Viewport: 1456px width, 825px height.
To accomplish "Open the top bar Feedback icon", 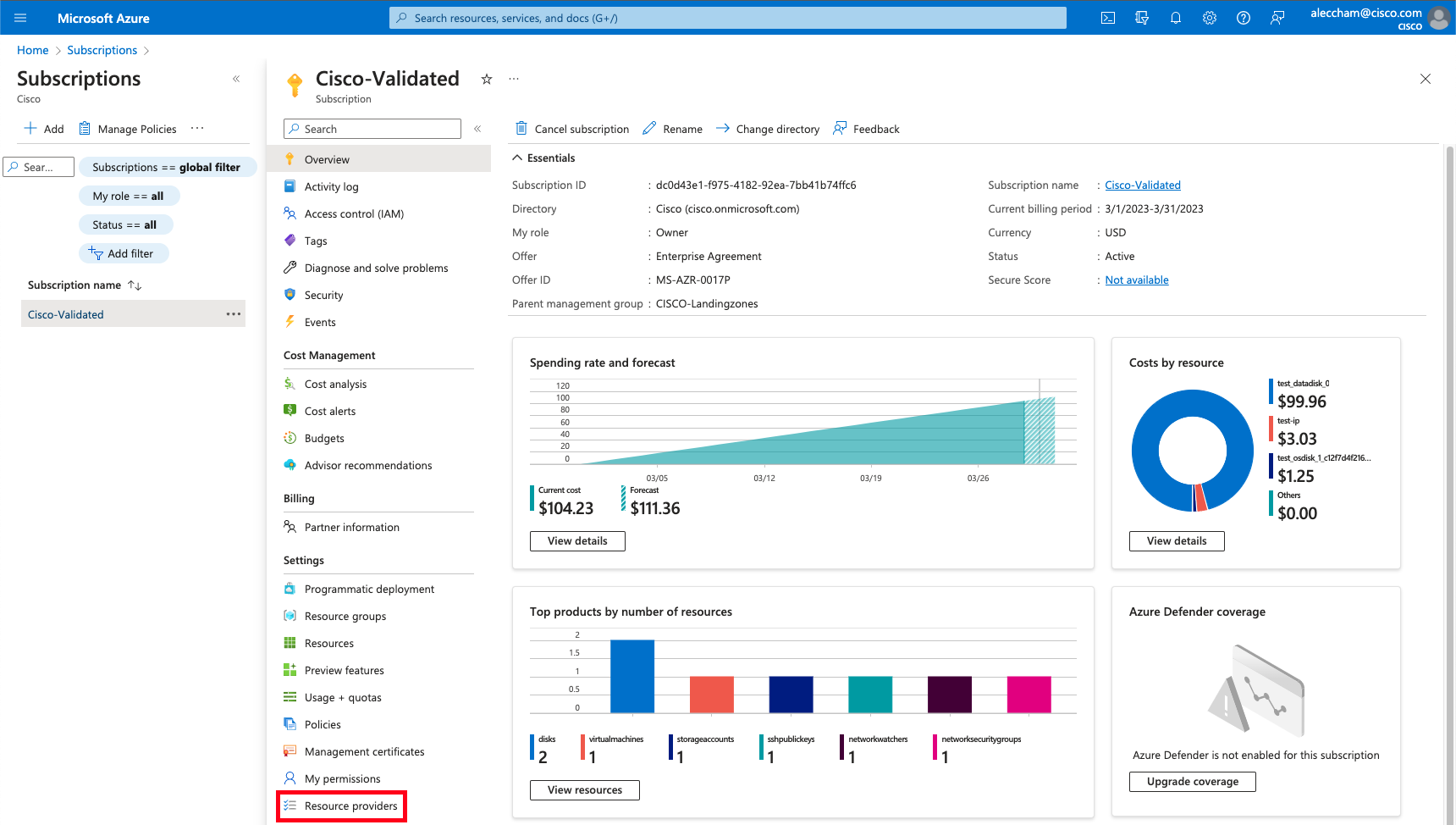I will [1277, 18].
